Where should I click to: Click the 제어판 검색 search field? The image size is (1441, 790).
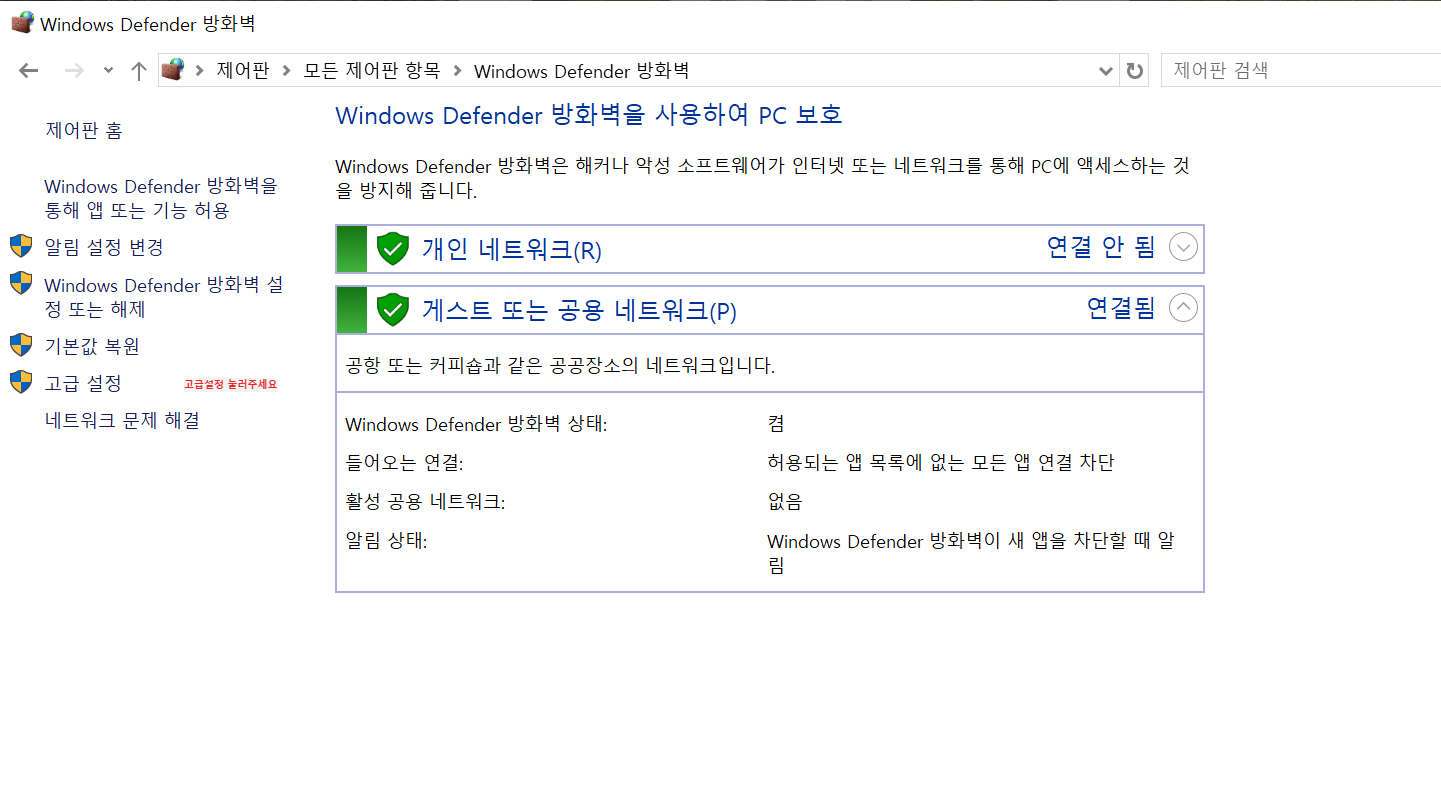(x=1300, y=71)
